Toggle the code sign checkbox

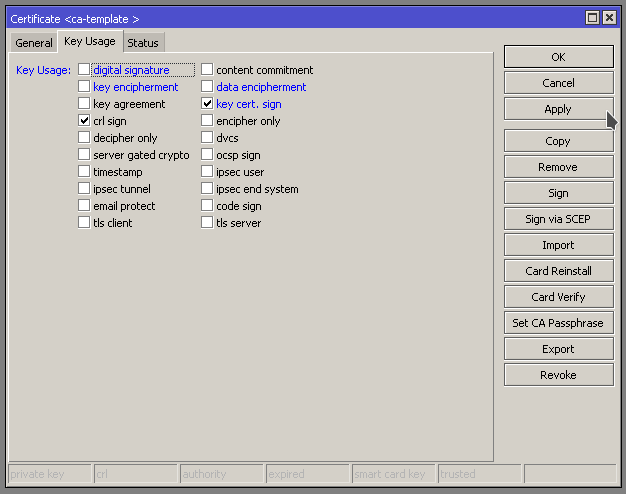pyautogui.click(x=207, y=206)
